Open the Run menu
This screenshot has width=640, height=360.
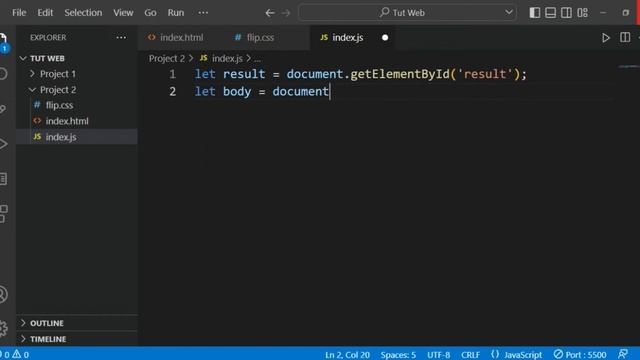pos(176,13)
